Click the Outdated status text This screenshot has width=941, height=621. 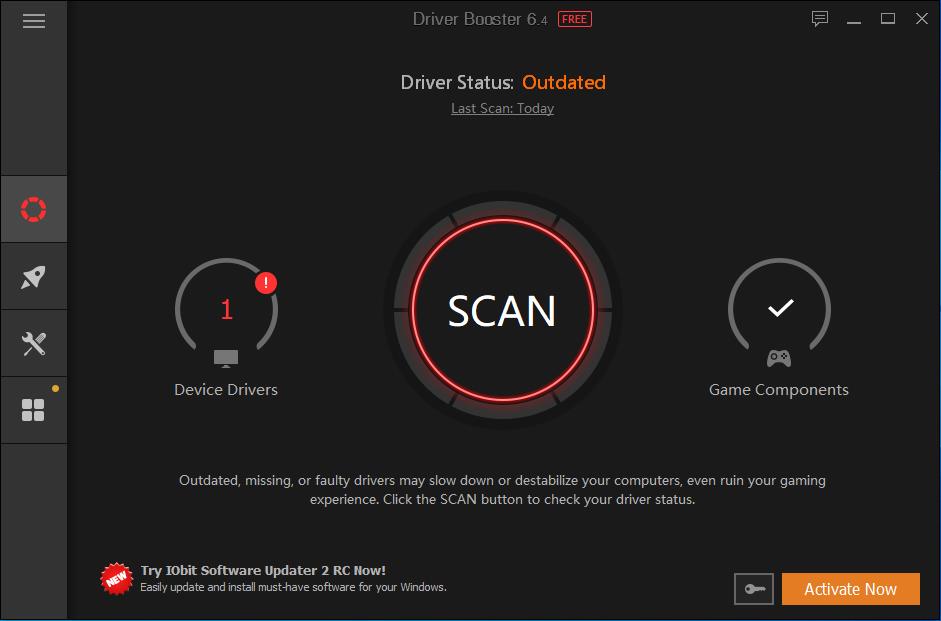click(564, 82)
